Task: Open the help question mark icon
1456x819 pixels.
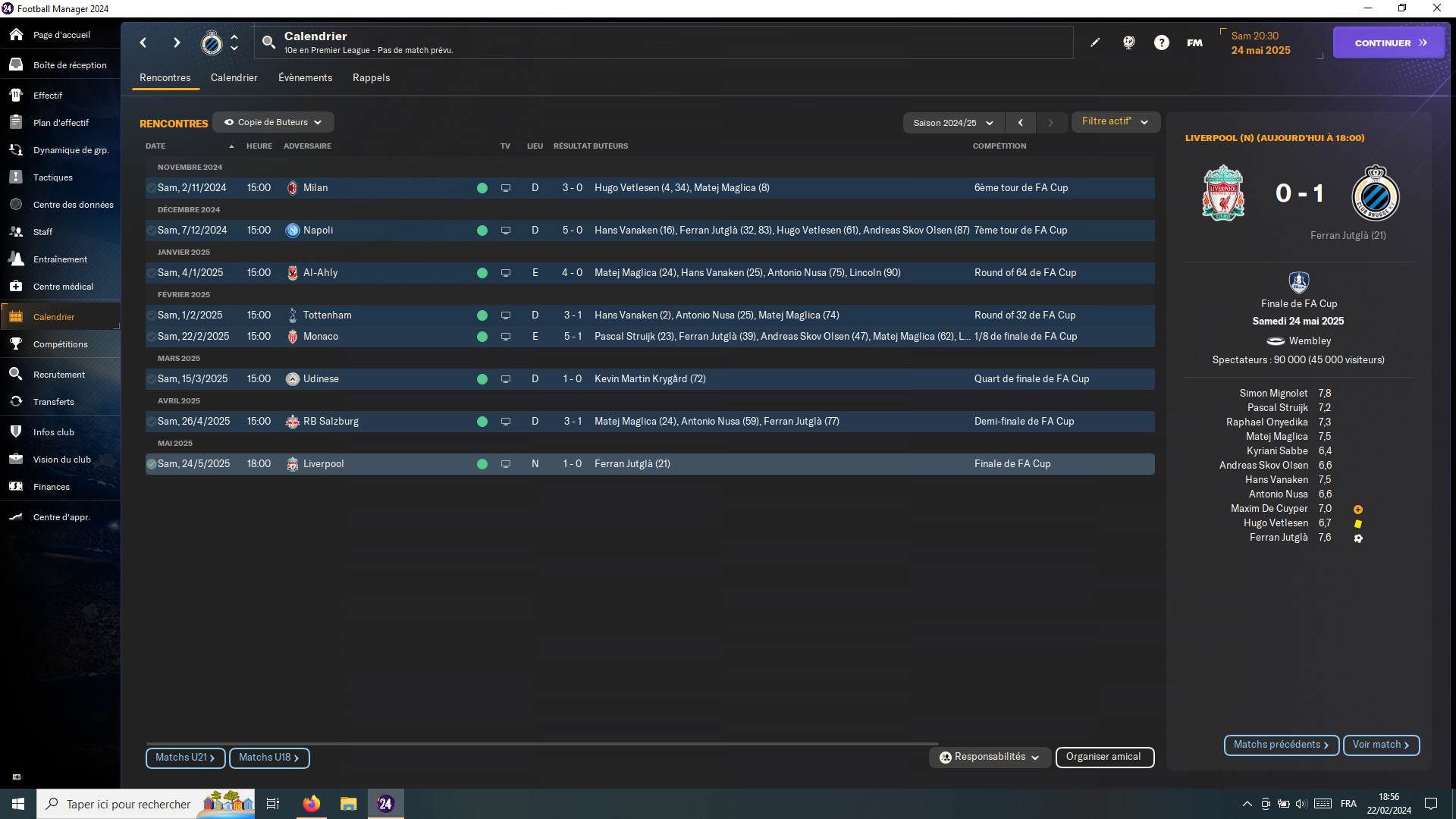Action: click(x=1161, y=43)
